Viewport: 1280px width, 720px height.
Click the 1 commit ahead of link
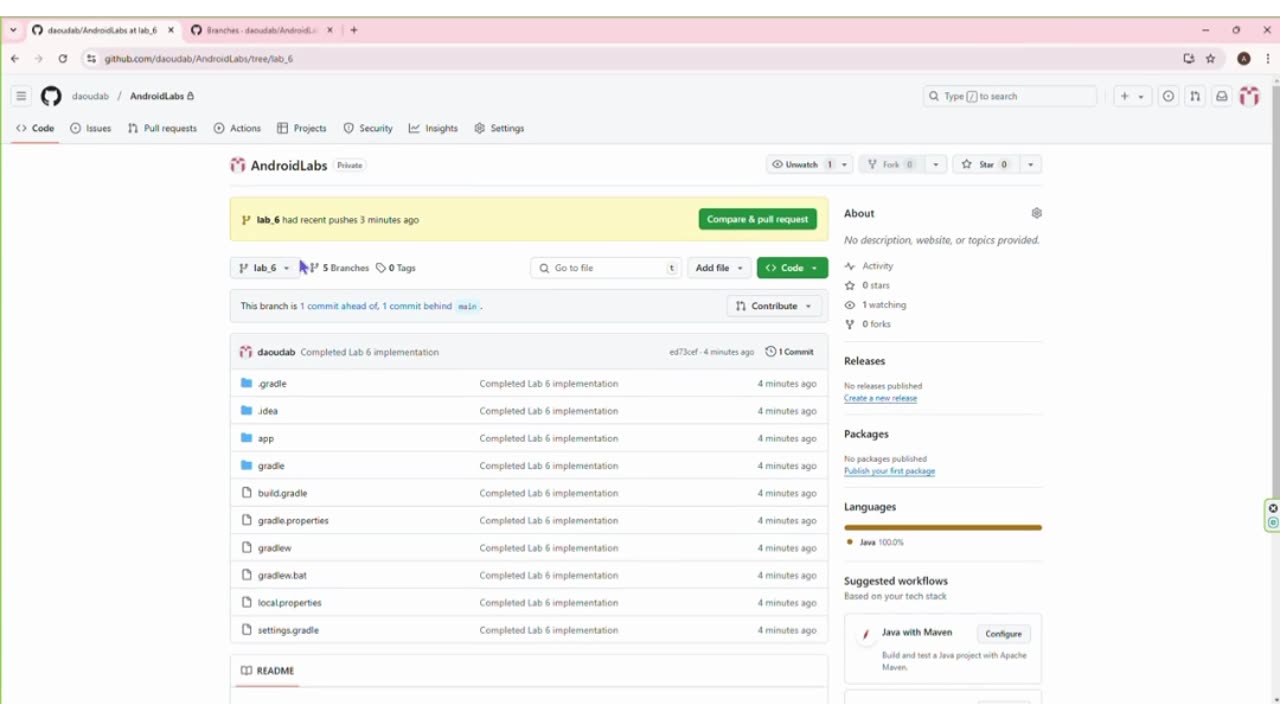click(x=339, y=306)
